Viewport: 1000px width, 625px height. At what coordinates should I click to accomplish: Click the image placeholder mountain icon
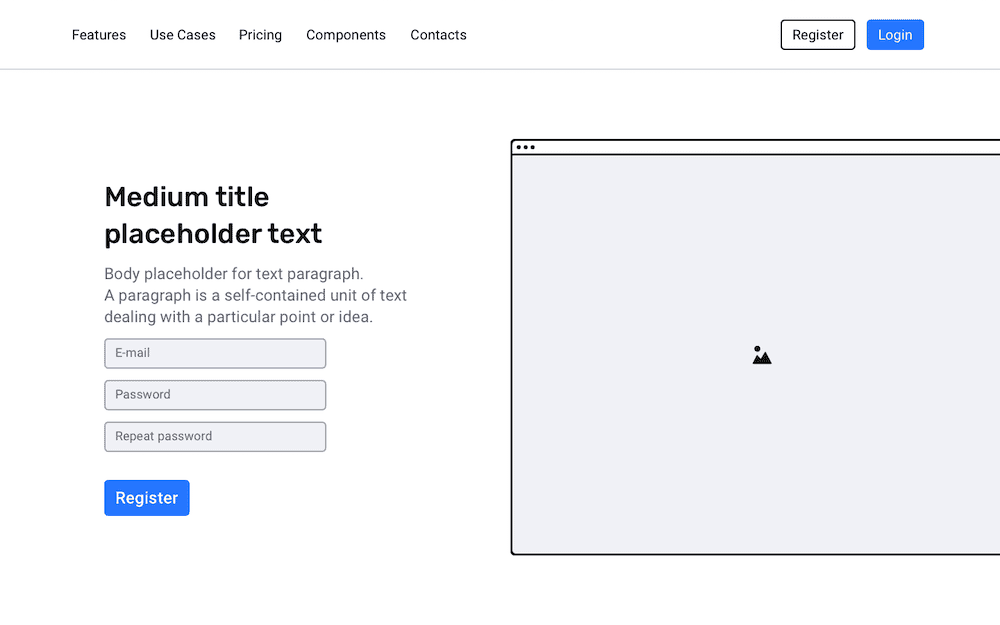[761, 355]
